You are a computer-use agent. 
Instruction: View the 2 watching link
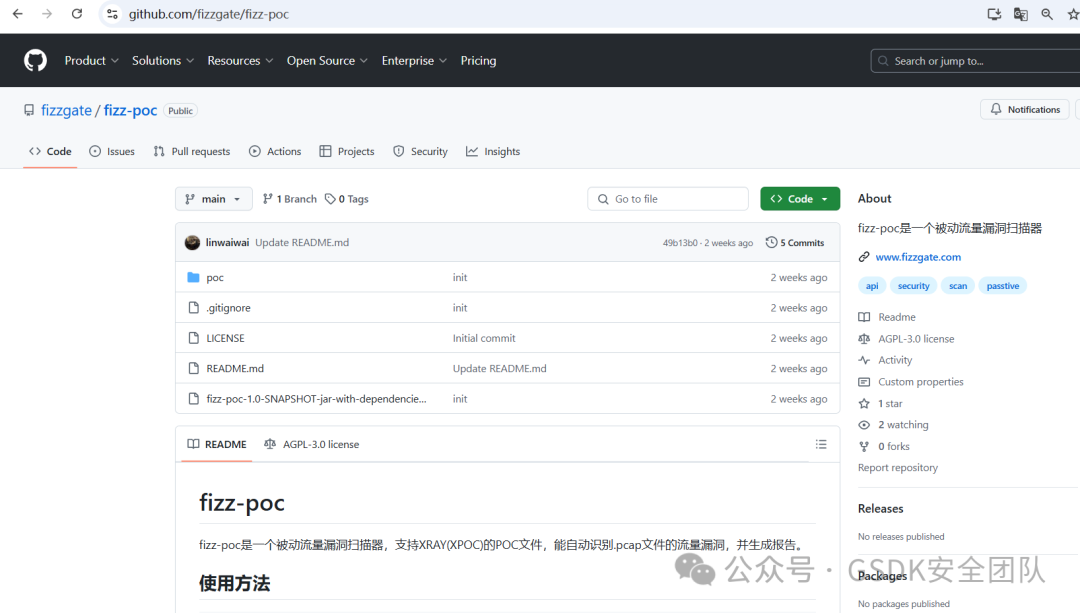tap(893, 425)
